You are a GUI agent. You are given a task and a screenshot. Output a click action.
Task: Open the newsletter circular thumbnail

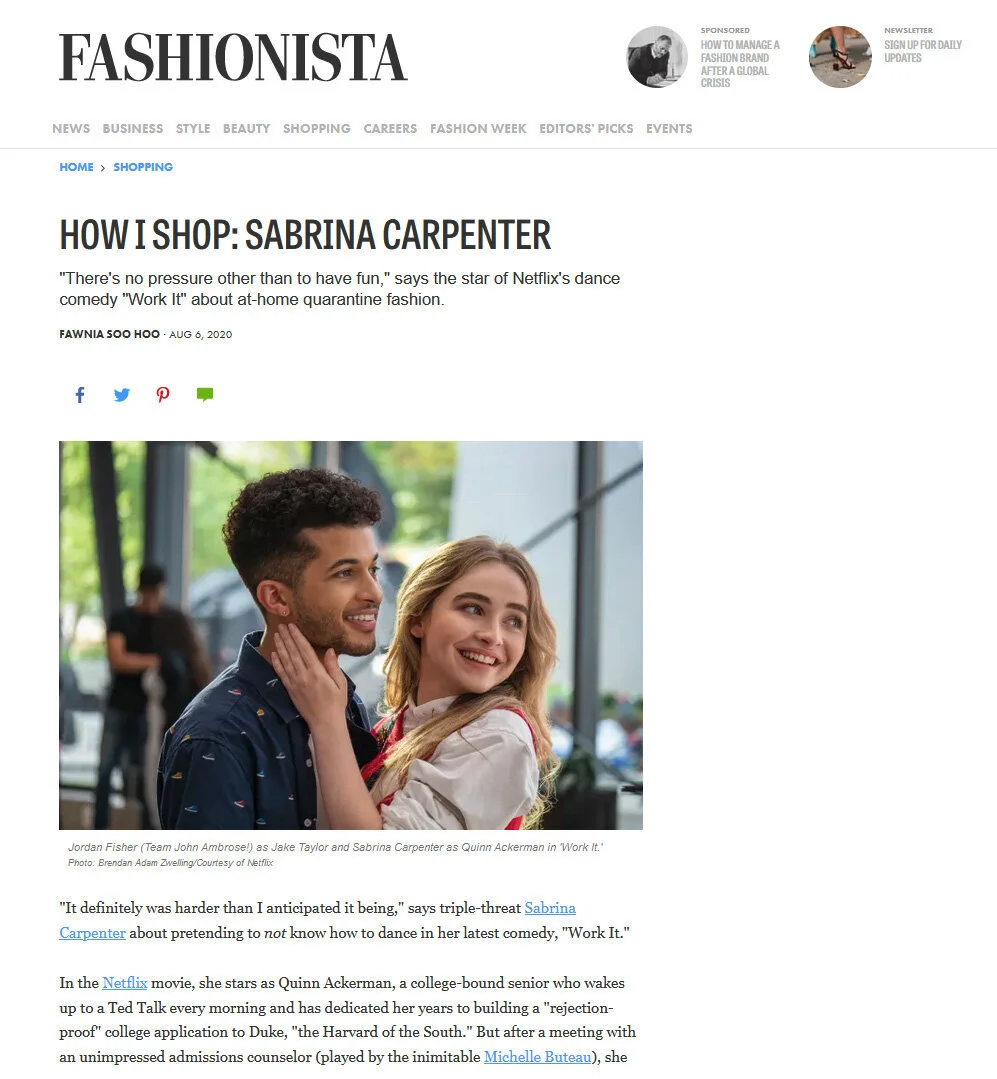click(840, 56)
